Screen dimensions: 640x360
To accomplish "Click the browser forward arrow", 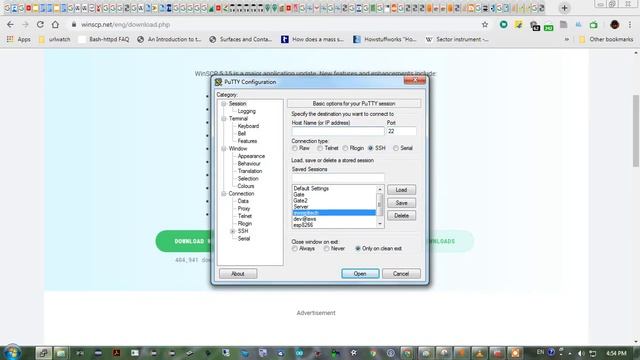I will tap(25, 24).
